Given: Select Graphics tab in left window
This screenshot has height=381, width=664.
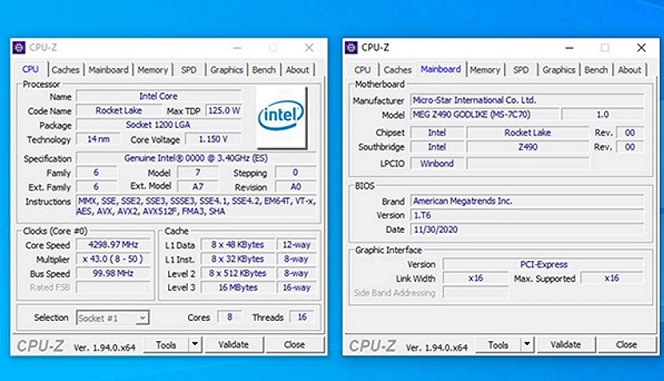Looking at the screenshot, I should coord(227,70).
